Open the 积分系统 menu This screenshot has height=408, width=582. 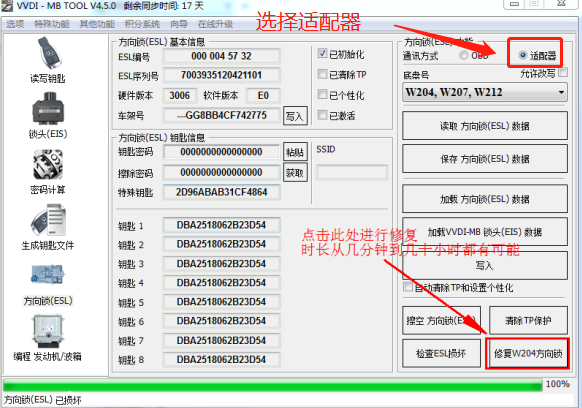click(142, 24)
